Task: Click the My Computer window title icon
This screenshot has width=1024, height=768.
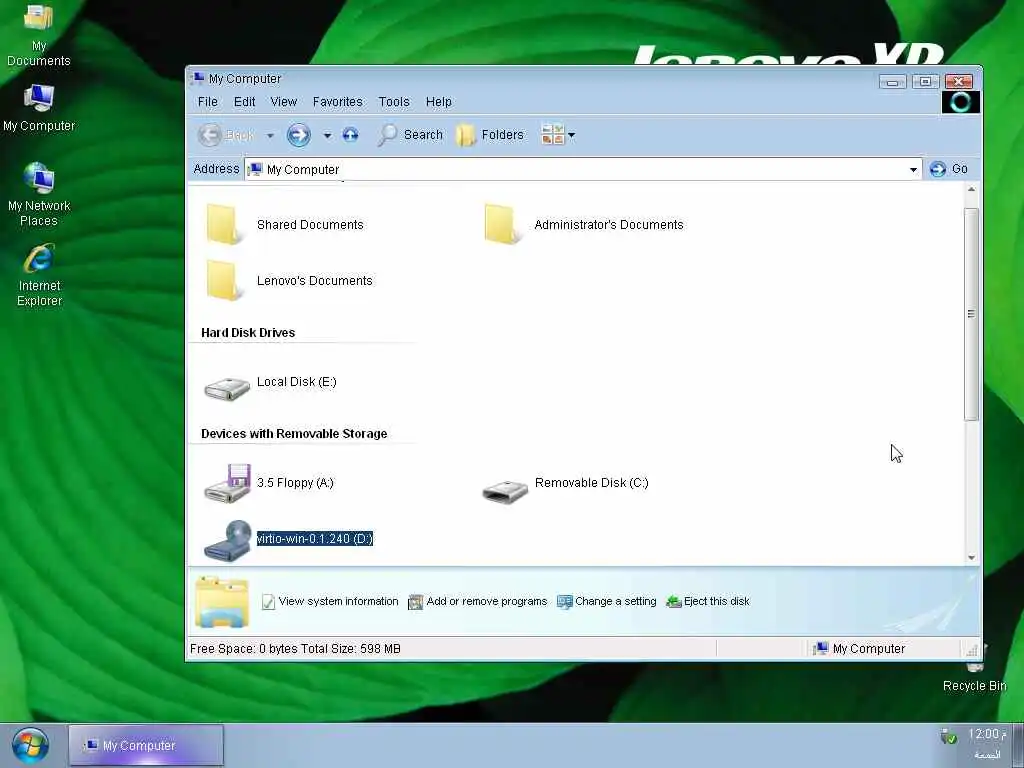Action: 197,78
